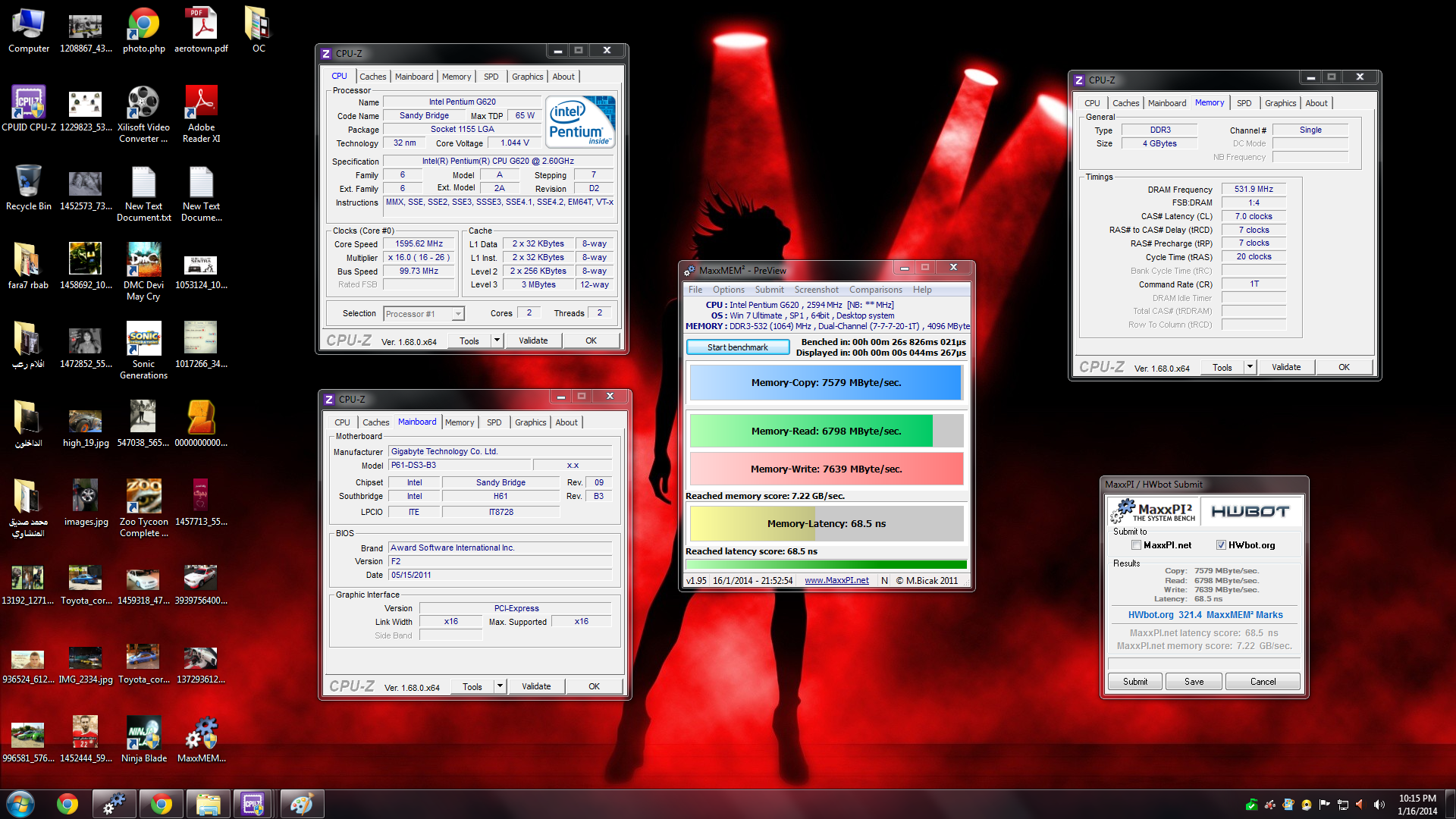Open About tab in Memory CPU-Z window
The height and width of the screenshot is (819, 1456).
point(1316,103)
